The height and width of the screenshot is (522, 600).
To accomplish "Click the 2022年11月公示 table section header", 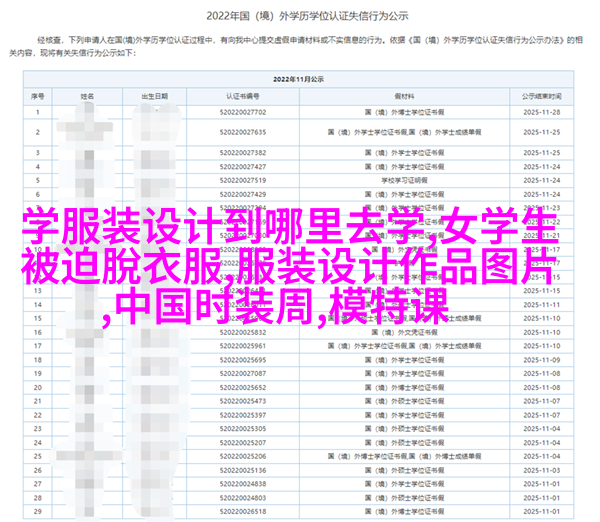I will (299, 77).
